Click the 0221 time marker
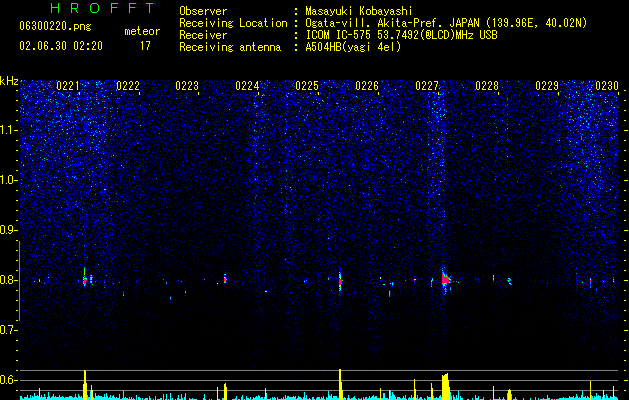Viewport: 629px width, 400px height. pyautogui.click(x=67, y=86)
